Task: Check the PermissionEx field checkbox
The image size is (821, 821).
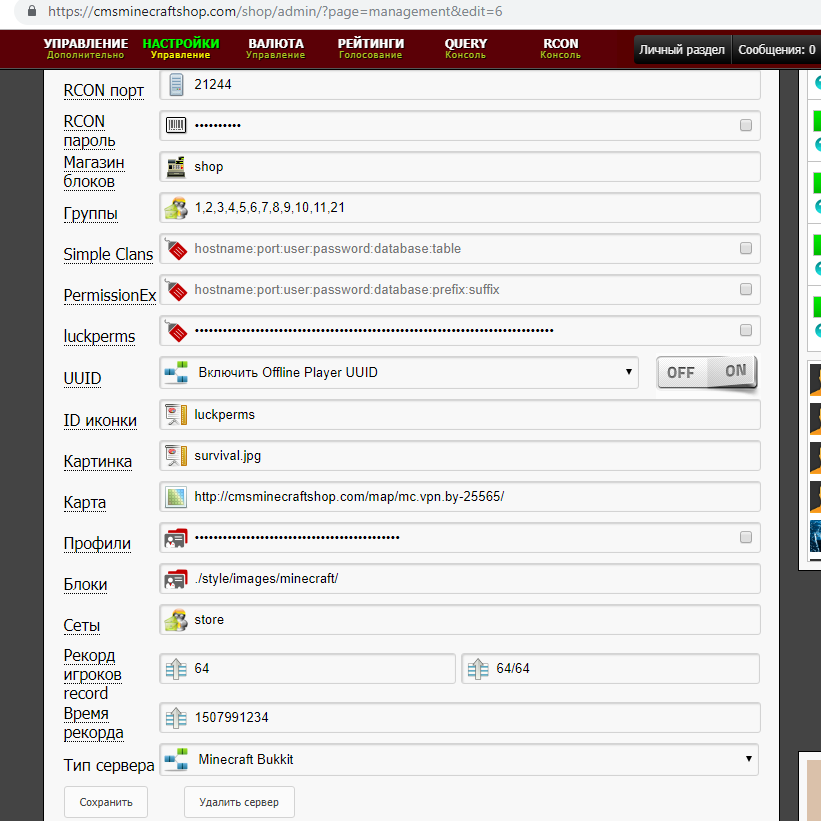Action: tap(745, 289)
